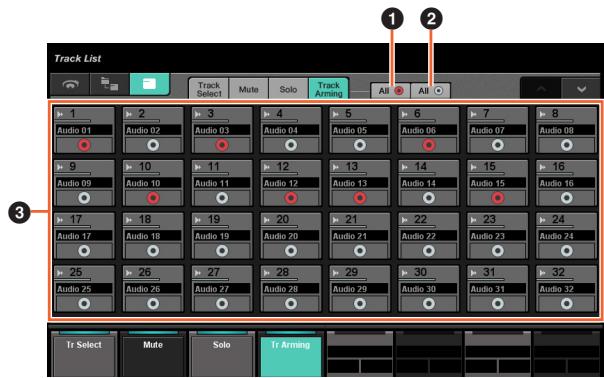The width and height of the screenshot is (604, 378).
Task: Arm all tracks with All red button
Action: (390, 91)
